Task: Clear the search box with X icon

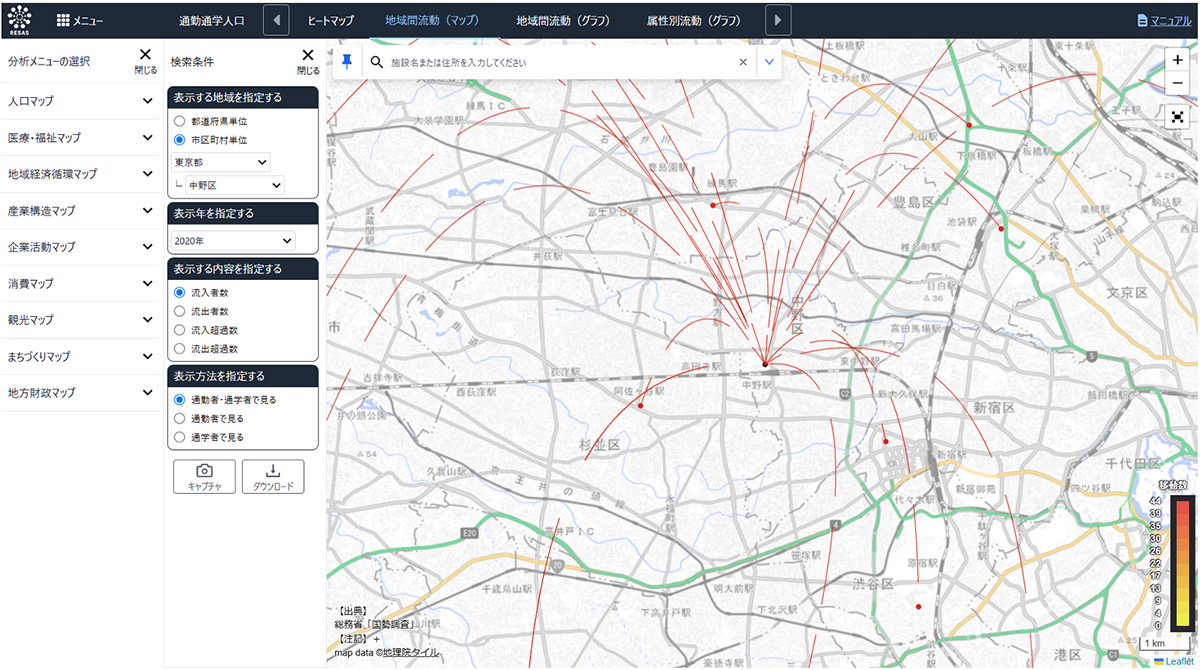Action: coord(743,62)
